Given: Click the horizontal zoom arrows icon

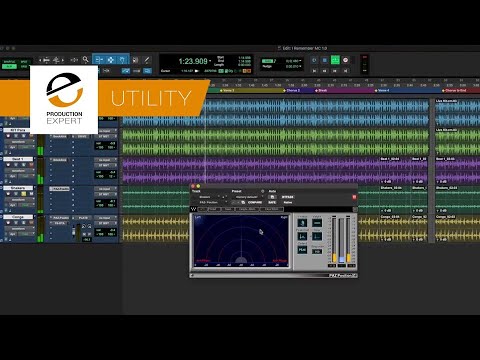Looking at the screenshot, I should [74, 60].
